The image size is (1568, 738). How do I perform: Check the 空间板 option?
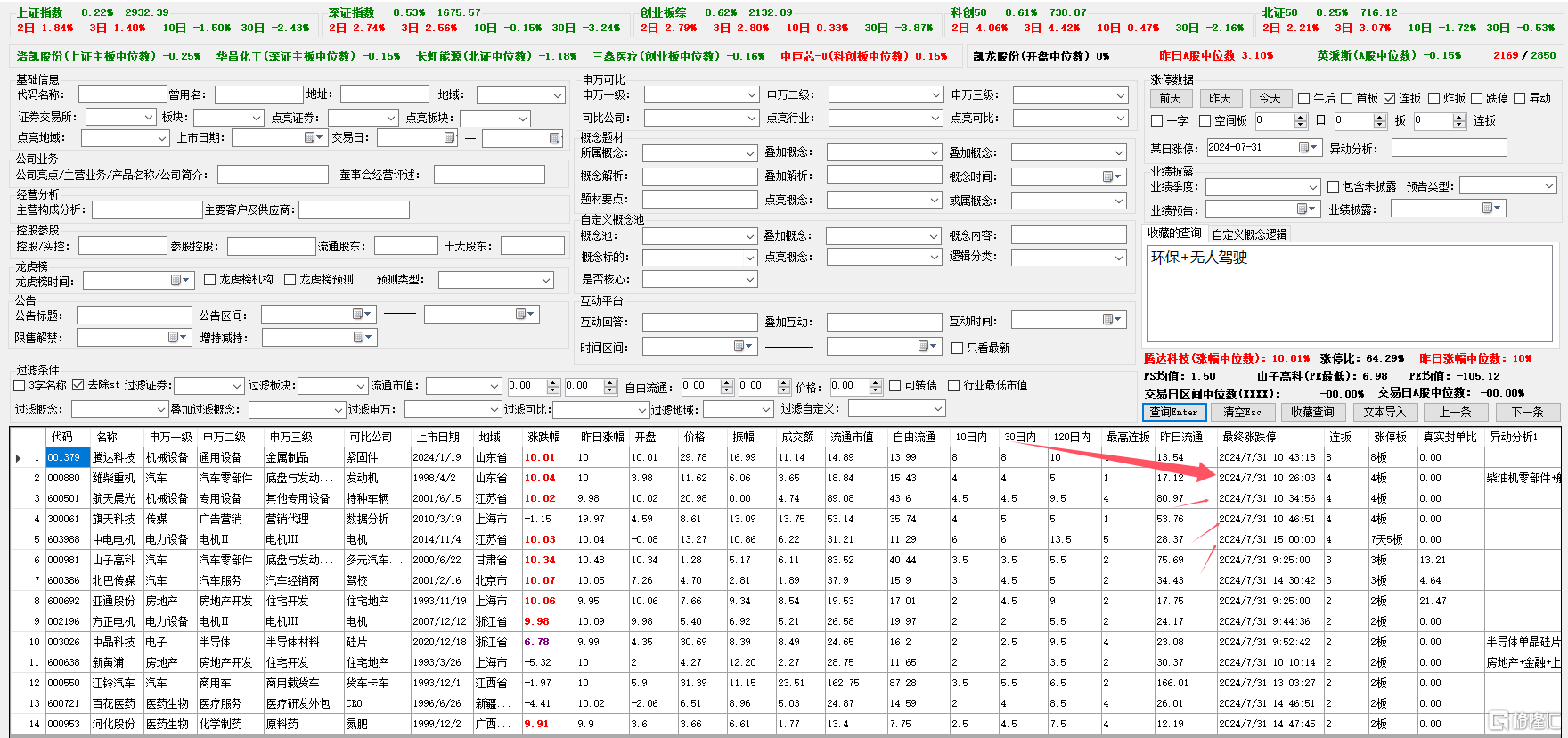(1205, 120)
